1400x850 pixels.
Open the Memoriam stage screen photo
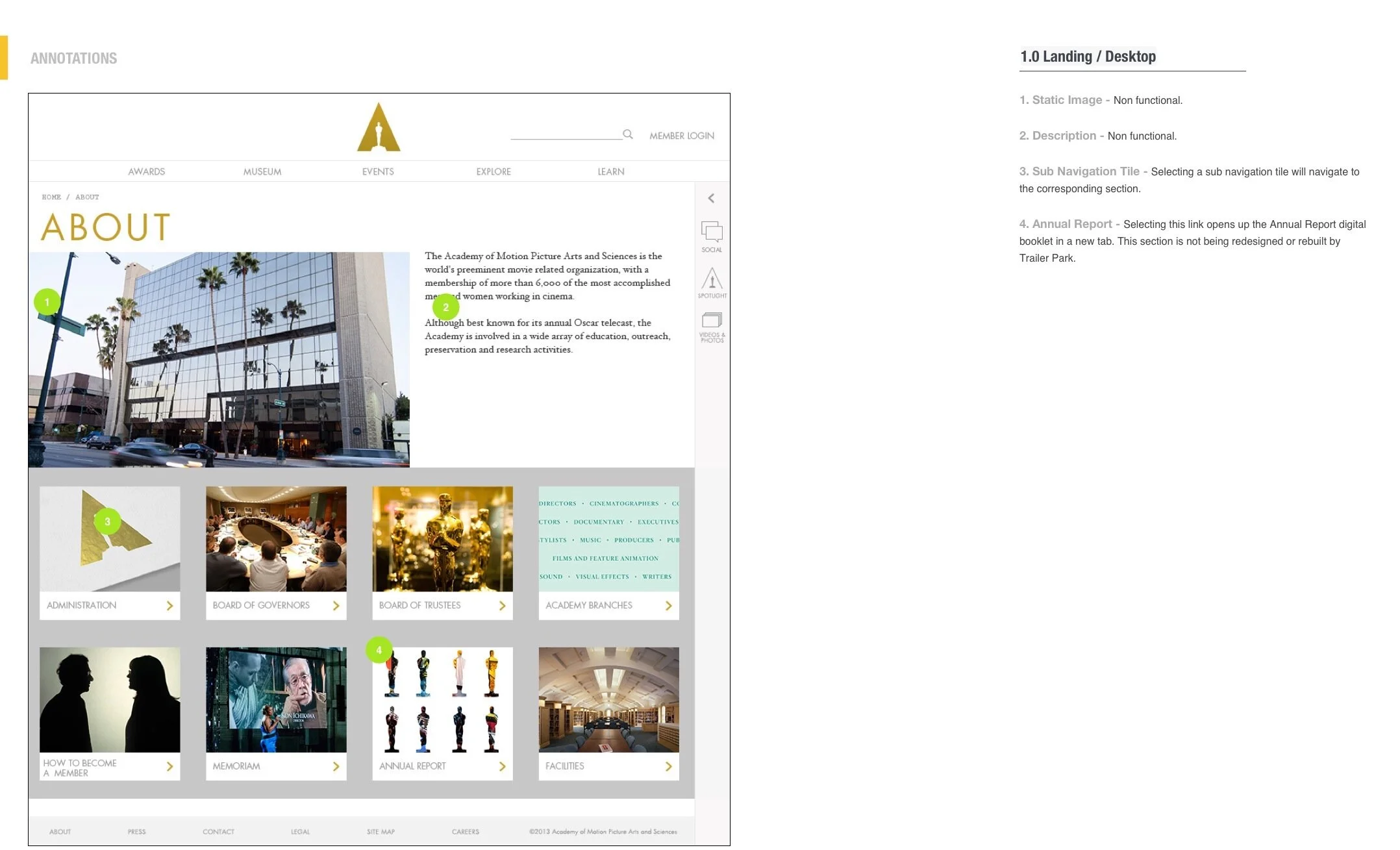click(x=276, y=700)
